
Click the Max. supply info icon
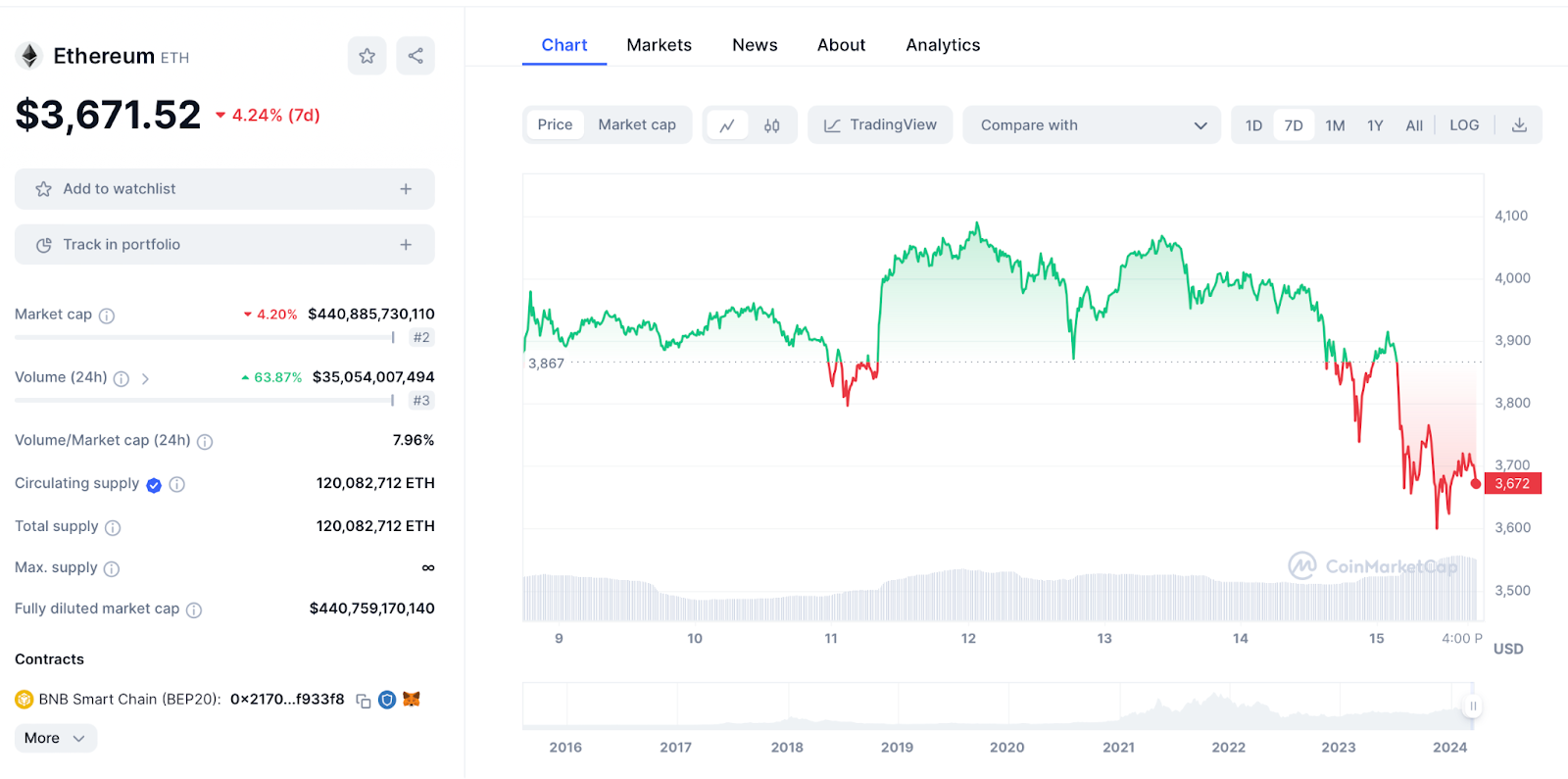click(x=112, y=569)
